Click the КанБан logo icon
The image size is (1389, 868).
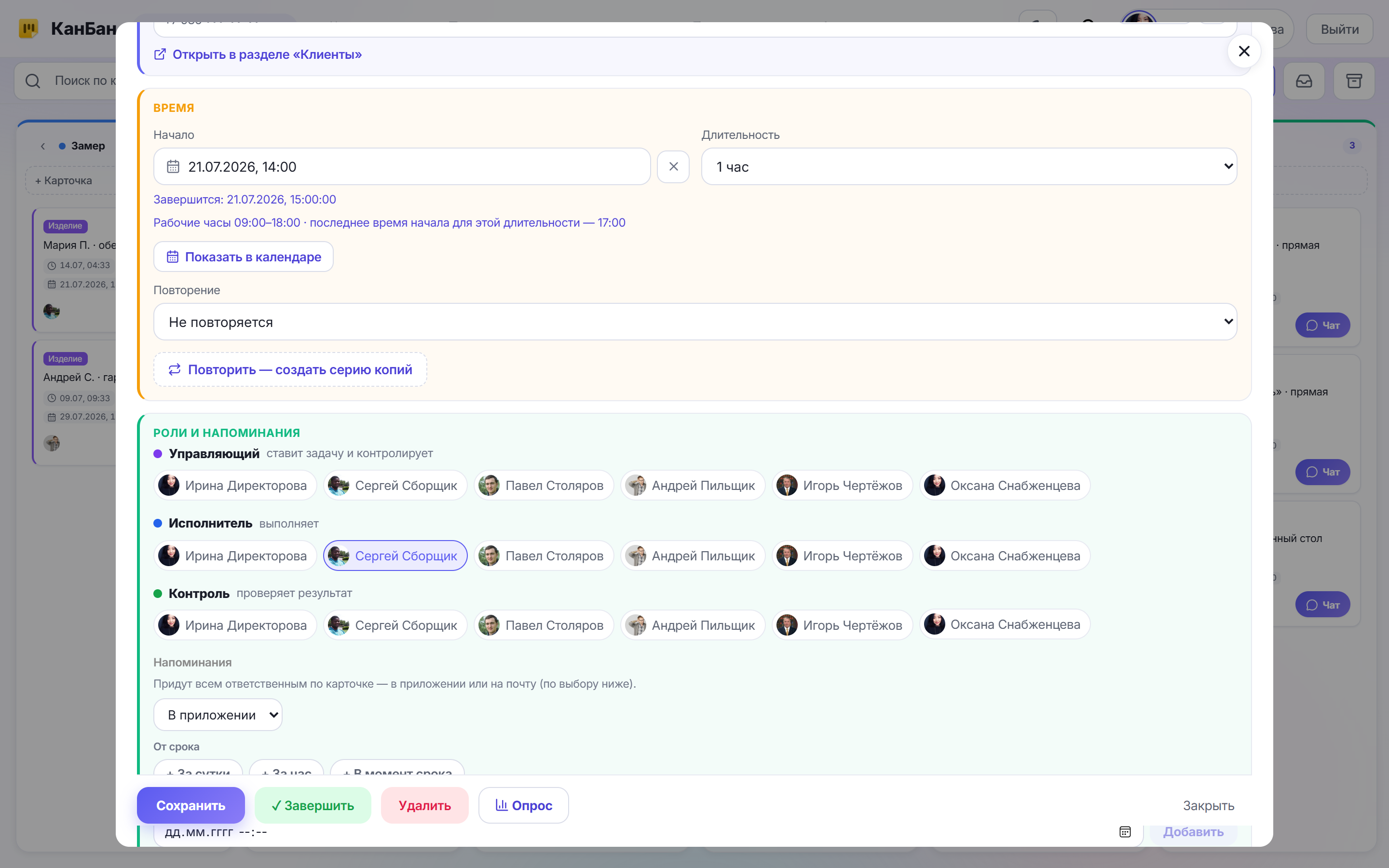click(28, 28)
